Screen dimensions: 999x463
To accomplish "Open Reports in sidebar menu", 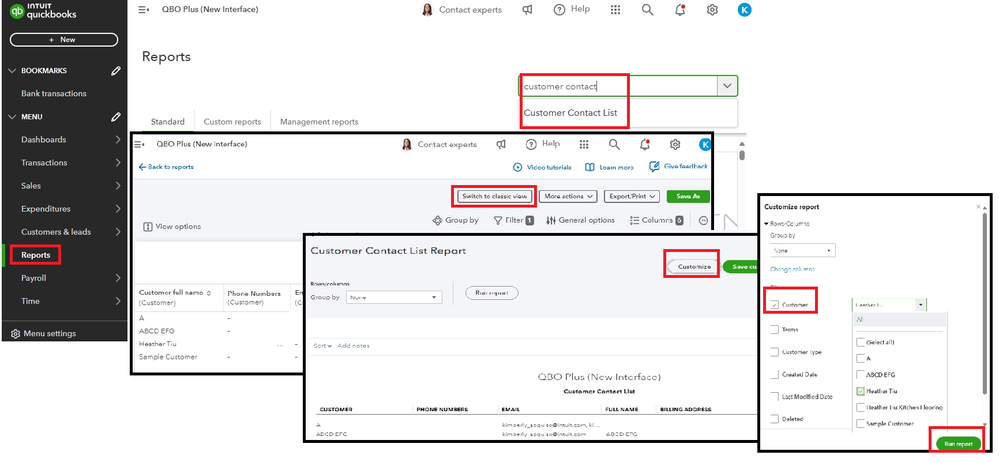I will (36, 255).
